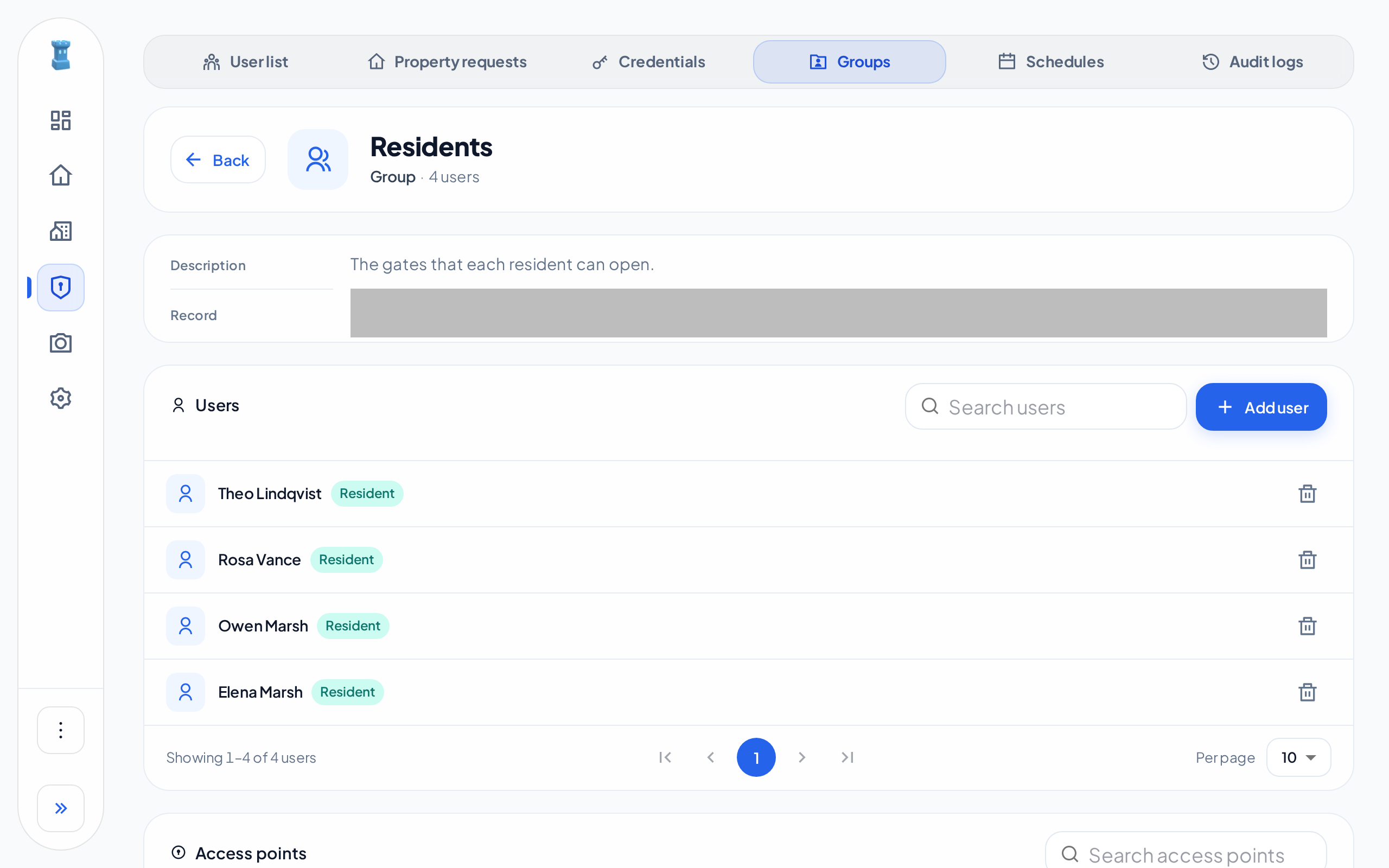The width and height of the screenshot is (1389, 868).
Task: Click Owen Marsh's name
Action: 263,626
